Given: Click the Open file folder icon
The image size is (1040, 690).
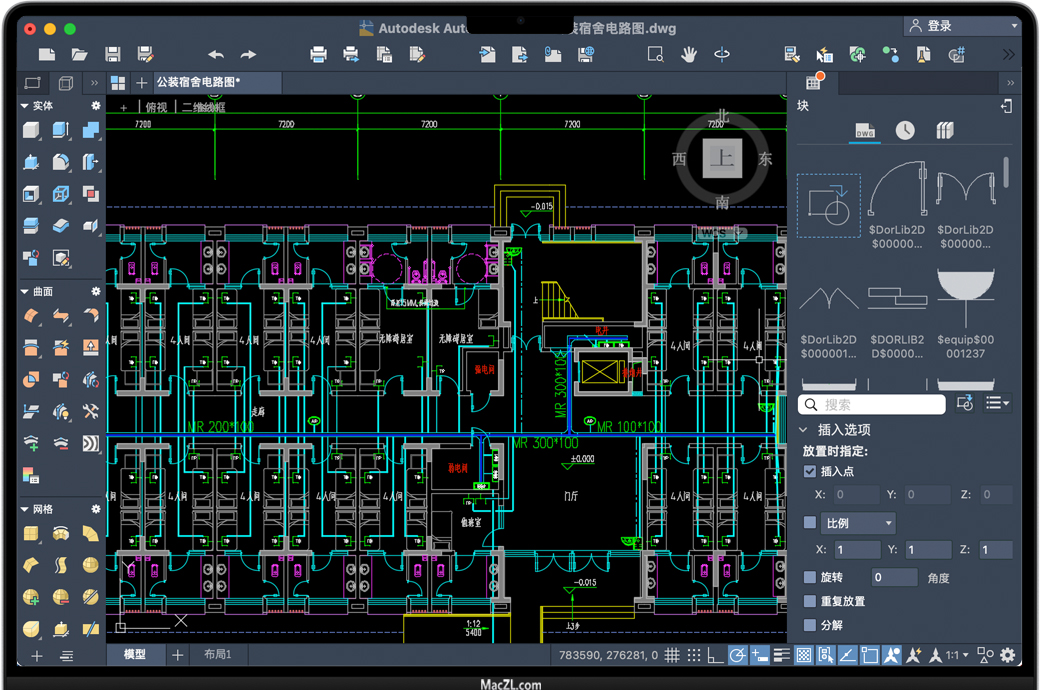Looking at the screenshot, I should [79, 54].
